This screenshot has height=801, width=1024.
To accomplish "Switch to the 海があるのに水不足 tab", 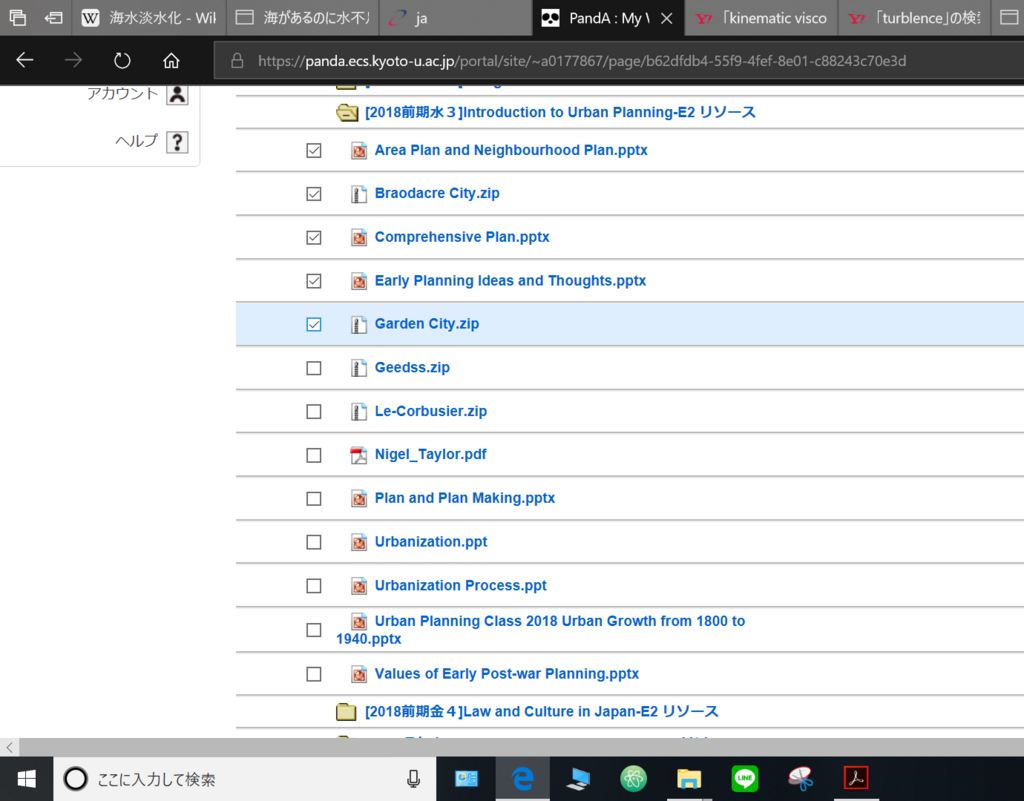I will click(303, 18).
